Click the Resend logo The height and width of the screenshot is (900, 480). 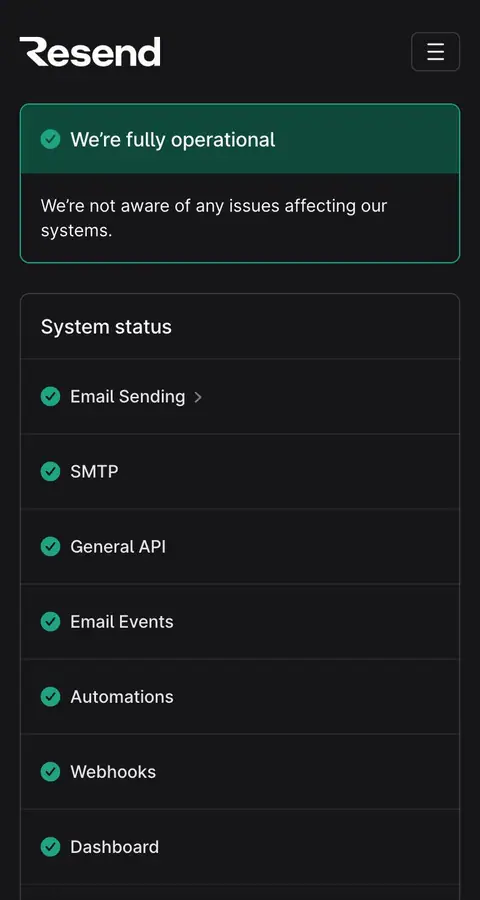coord(90,52)
